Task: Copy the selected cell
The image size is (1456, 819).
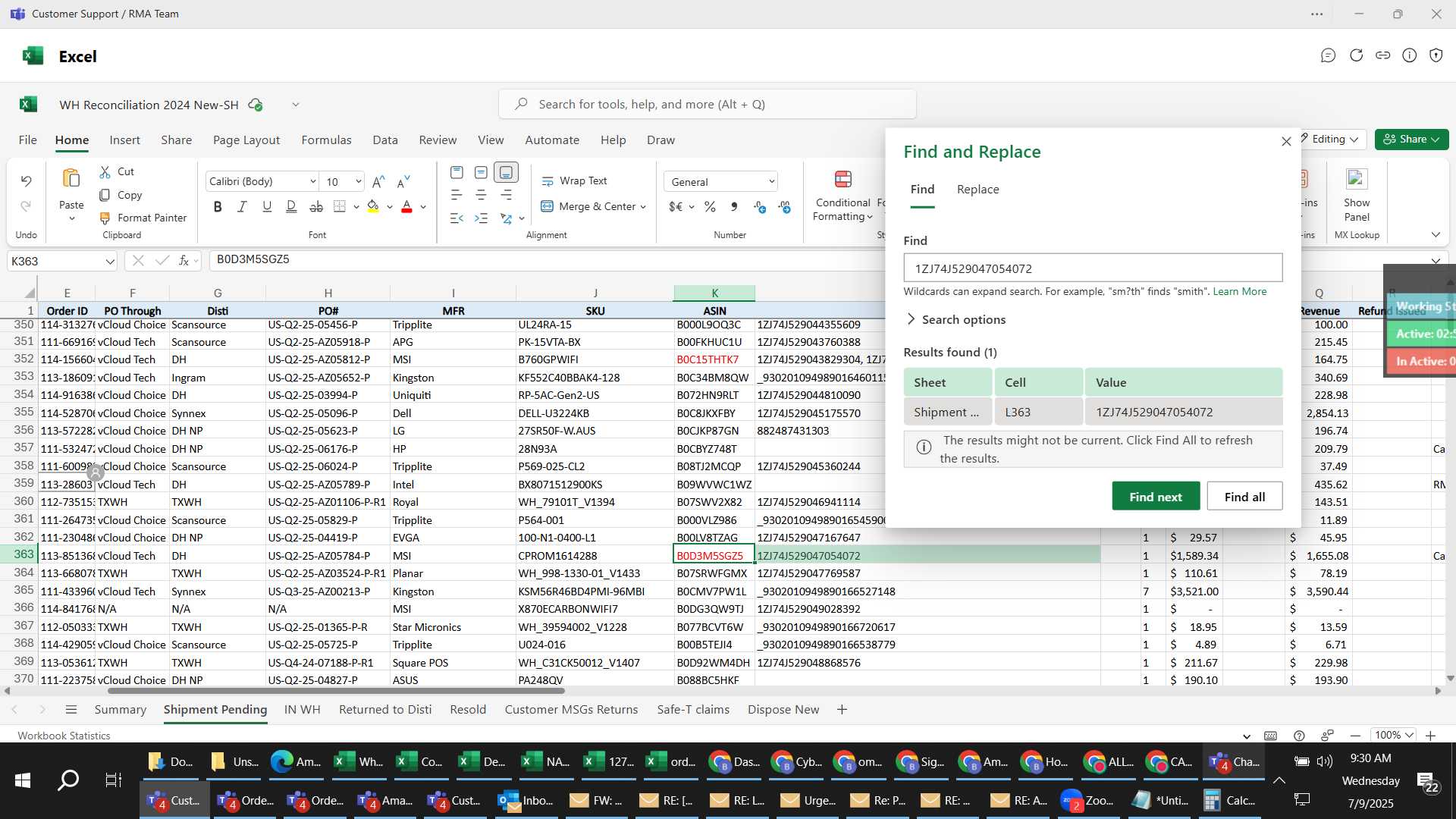Action: [x=105, y=196]
